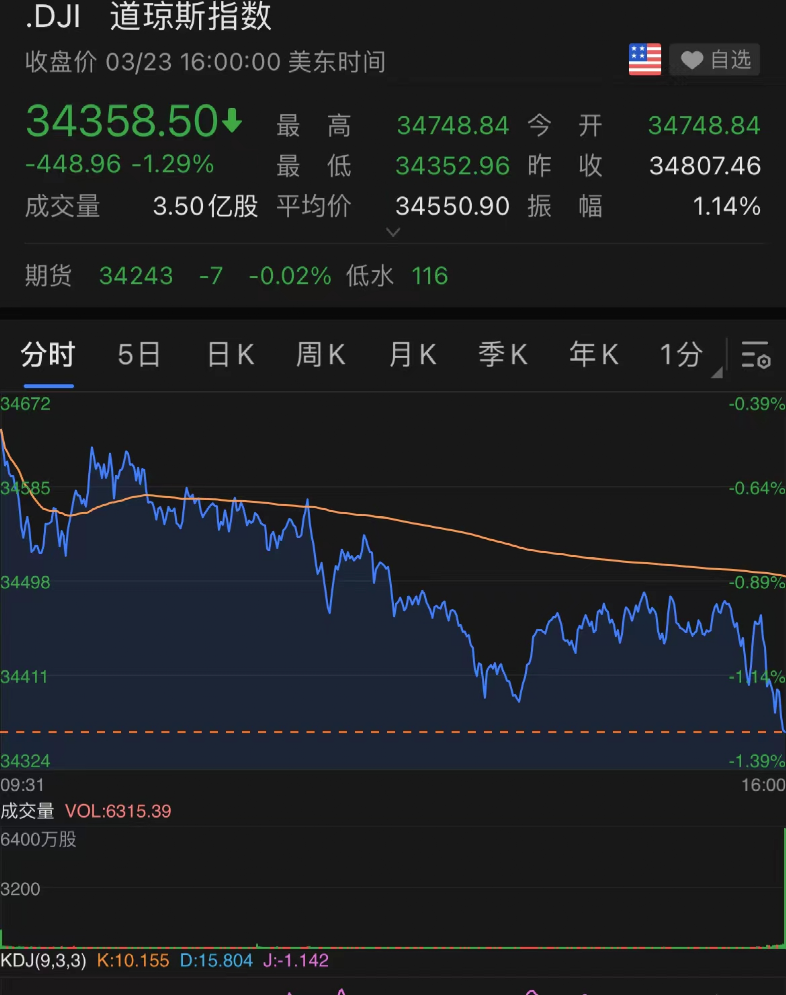
Task: Switch to the 5日 chart tab
Action: coord(139,355)
